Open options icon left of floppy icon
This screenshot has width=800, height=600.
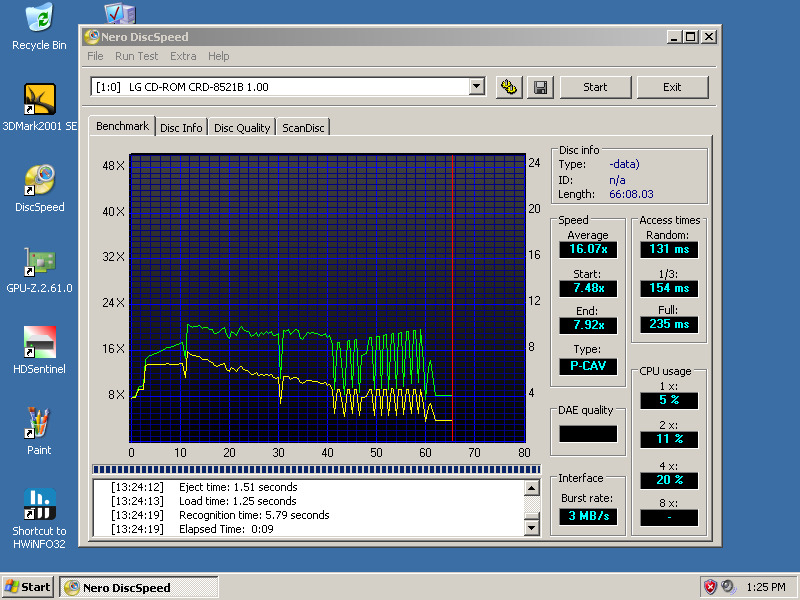point(509,87)
